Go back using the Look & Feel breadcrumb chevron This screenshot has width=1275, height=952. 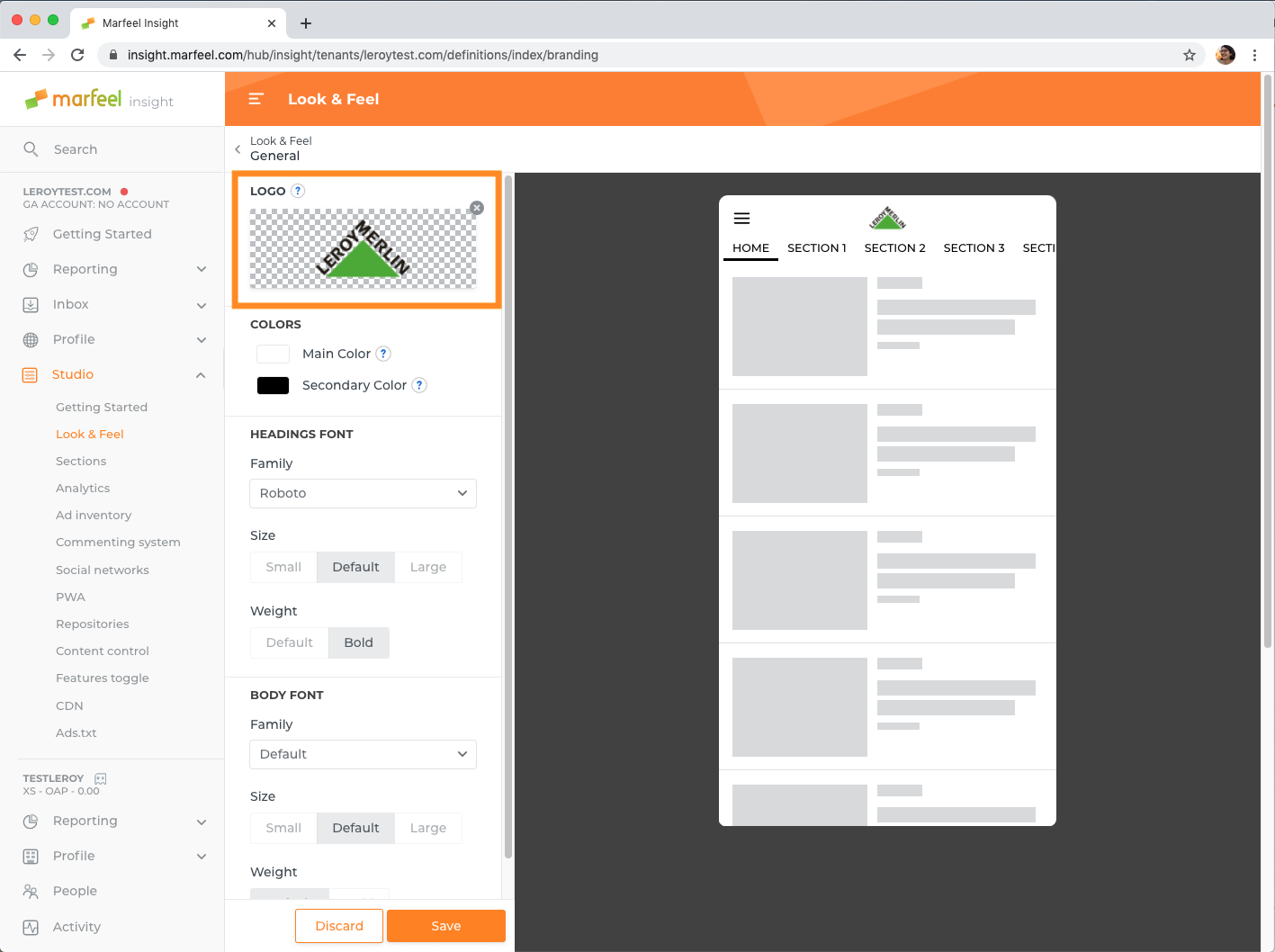[238, 149]
